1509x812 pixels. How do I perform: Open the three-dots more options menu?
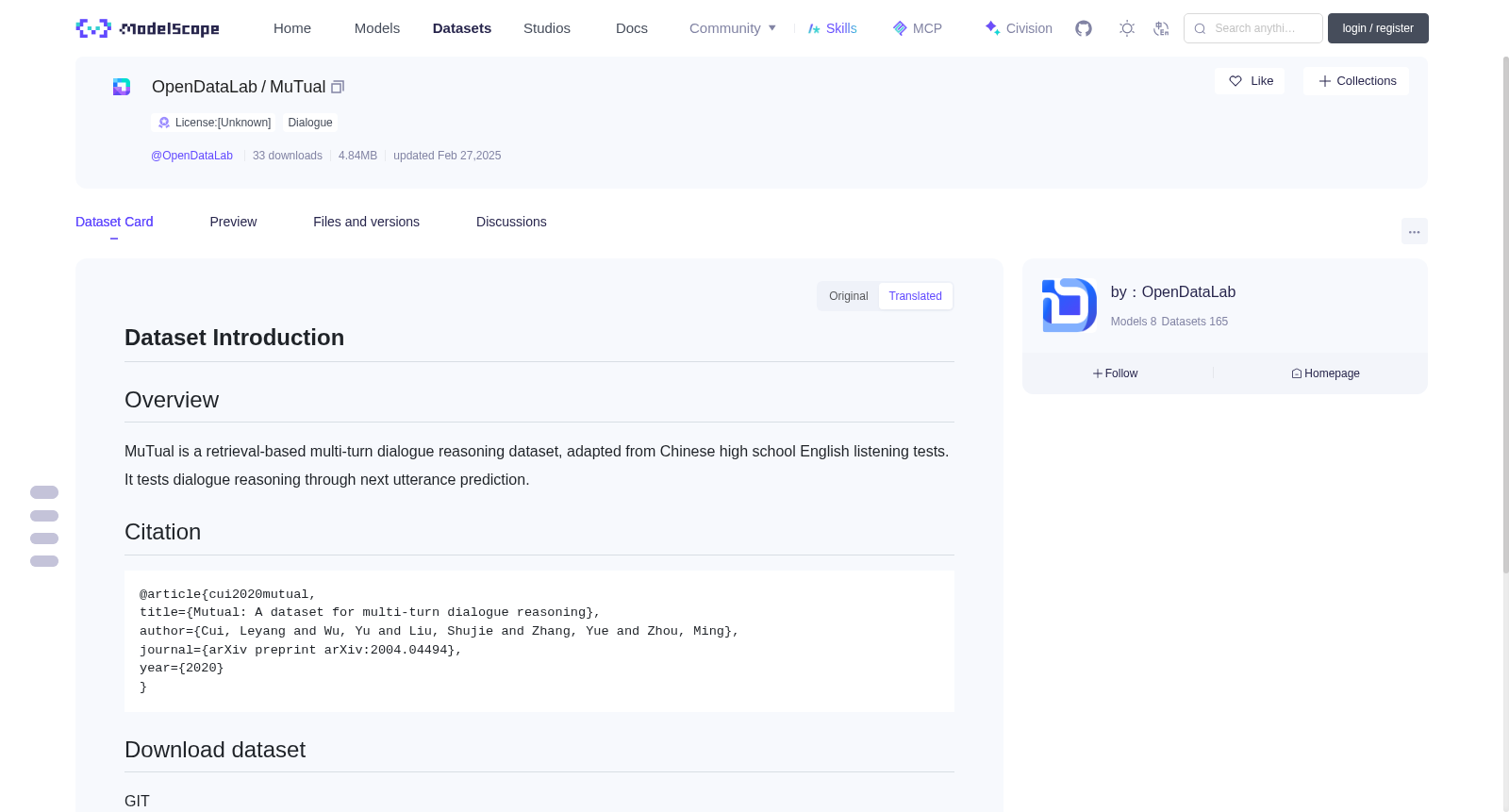1414,231
